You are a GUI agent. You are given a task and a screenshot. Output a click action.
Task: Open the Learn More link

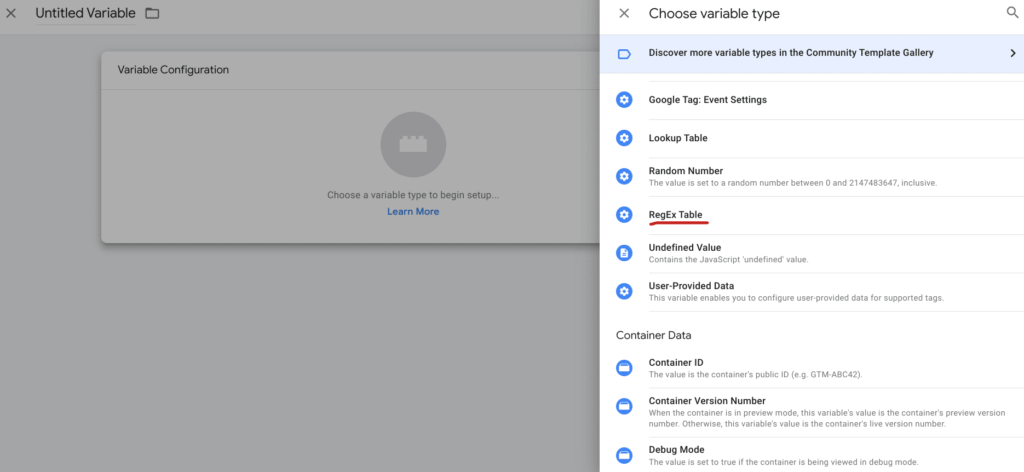click(x=413, y=211)
